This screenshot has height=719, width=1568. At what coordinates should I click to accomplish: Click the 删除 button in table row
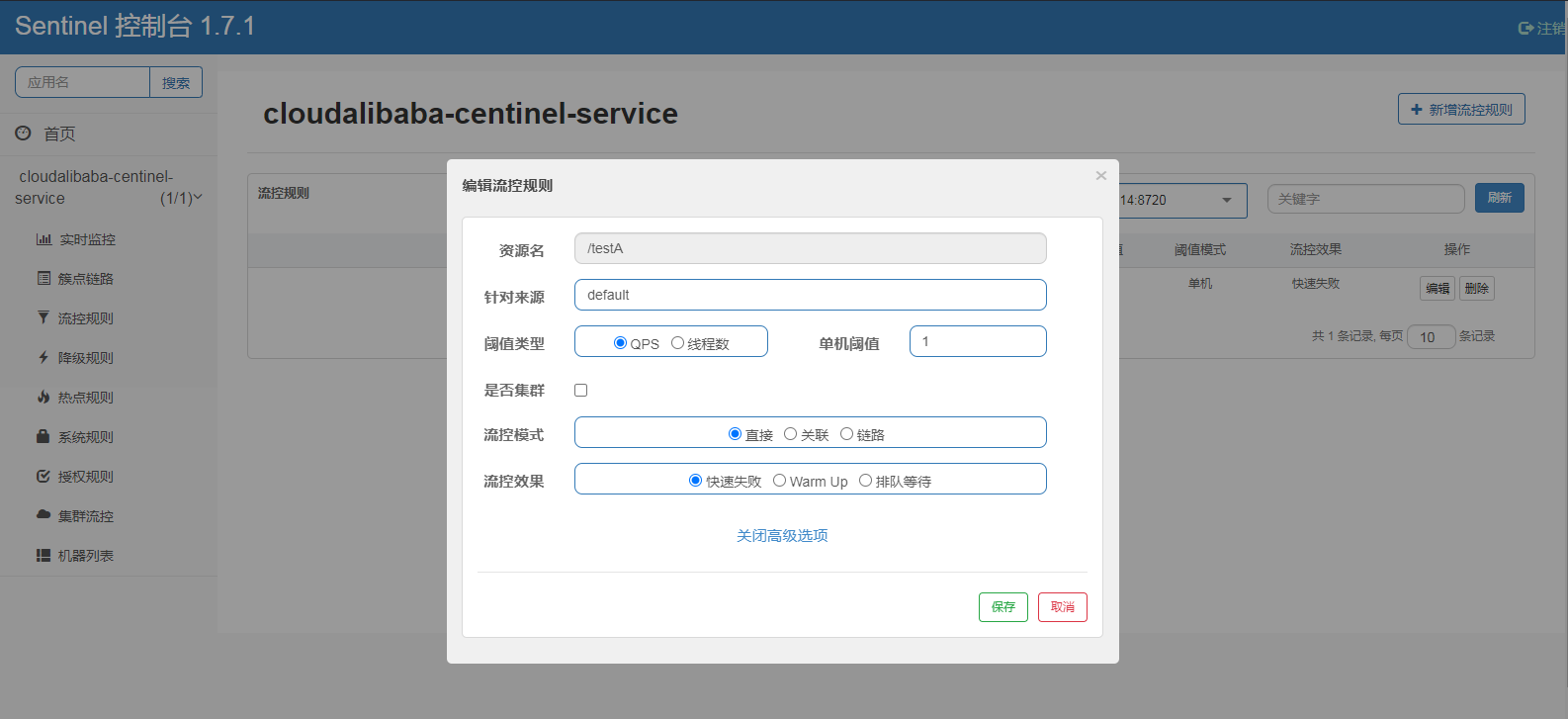pyautogui.click(x=1476, y=288)
